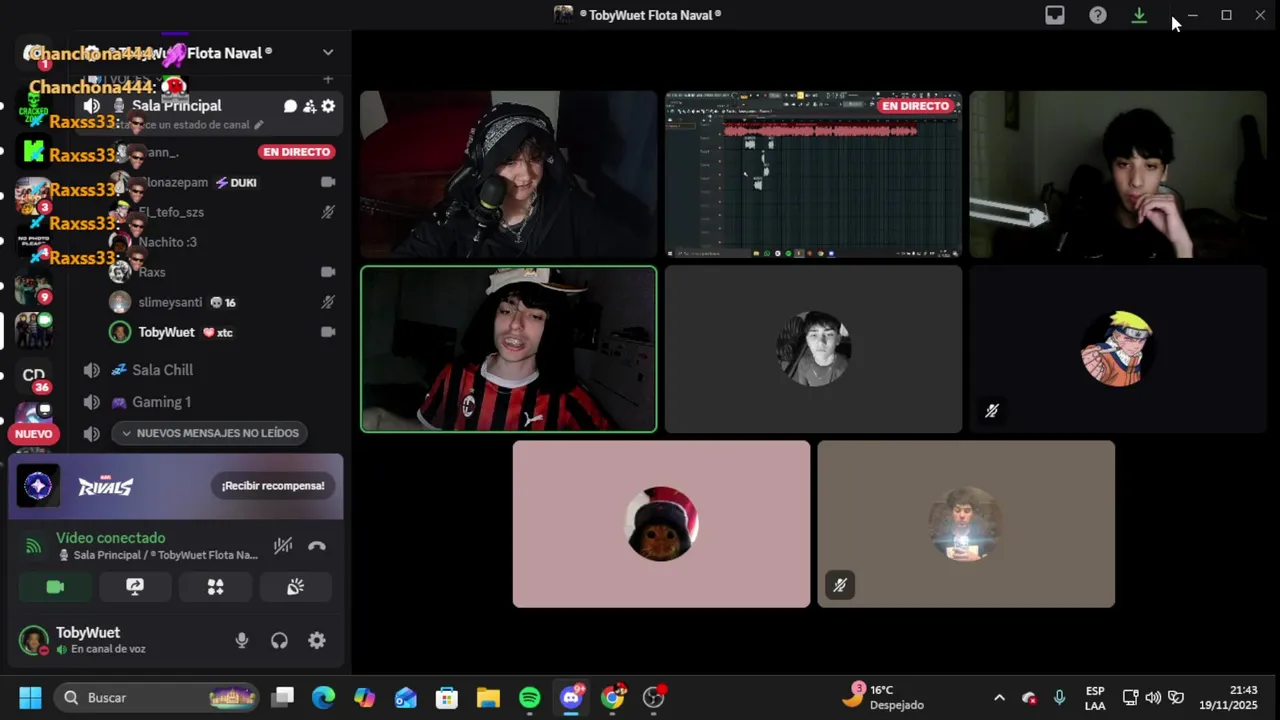Click the Windows taskbar search box
Viewport: 1280px width, 720px height.
[x=157, y=698]
